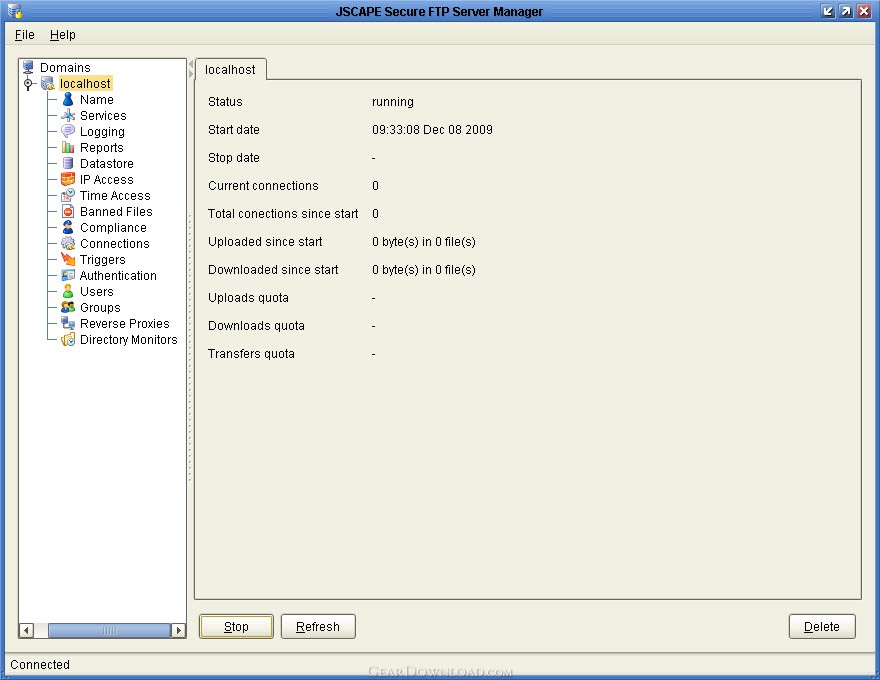Click the Domains root computer icon
Viewport: 880px width, 680px height.
tap(28, 67)
